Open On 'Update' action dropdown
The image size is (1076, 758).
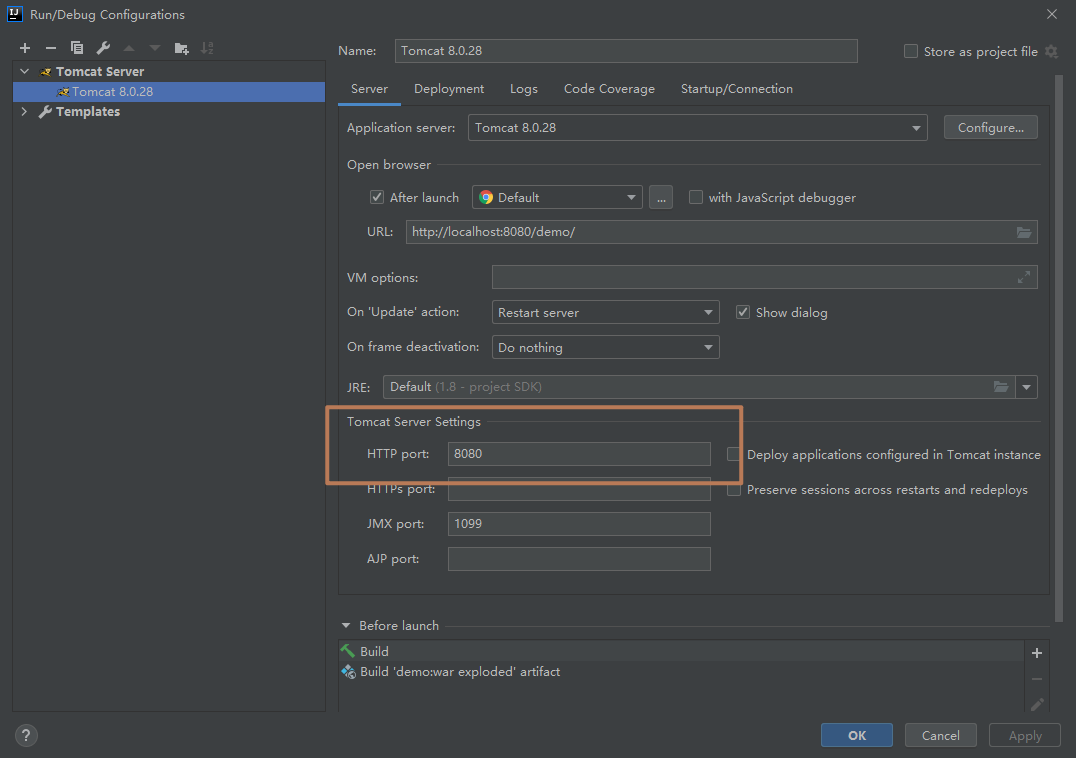coord(605,312)
